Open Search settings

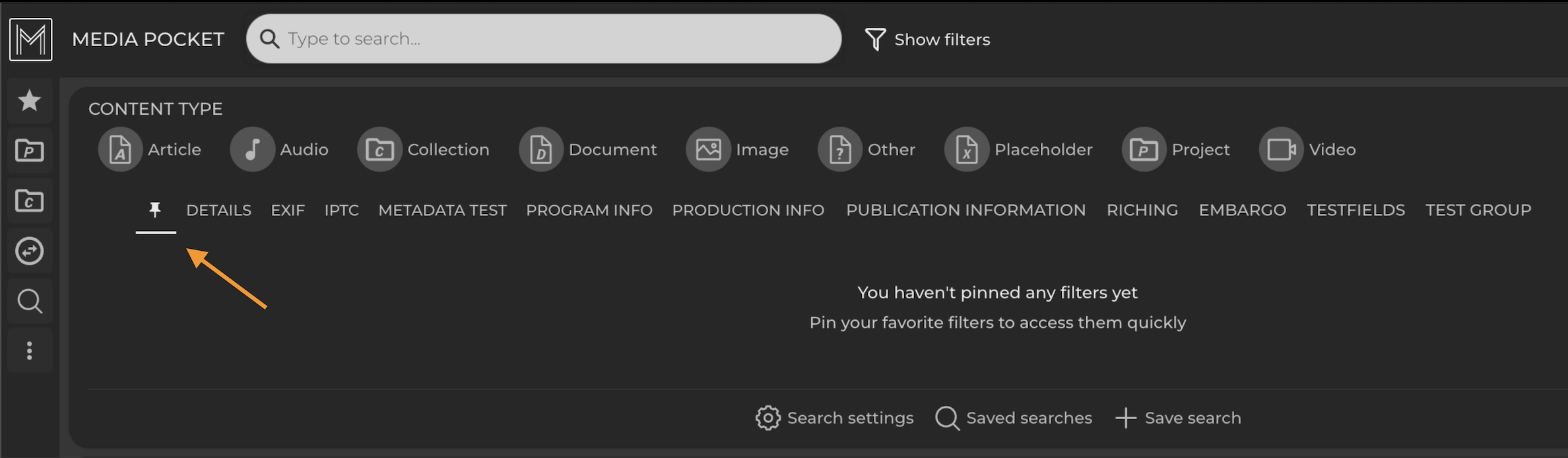click(834, 418)
